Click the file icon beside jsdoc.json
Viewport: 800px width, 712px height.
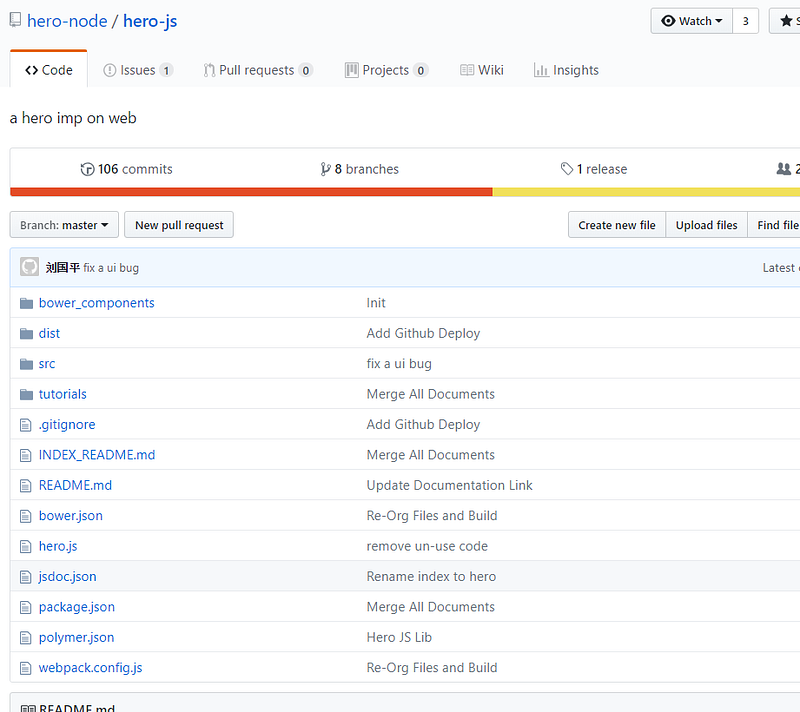coord(26,577)
